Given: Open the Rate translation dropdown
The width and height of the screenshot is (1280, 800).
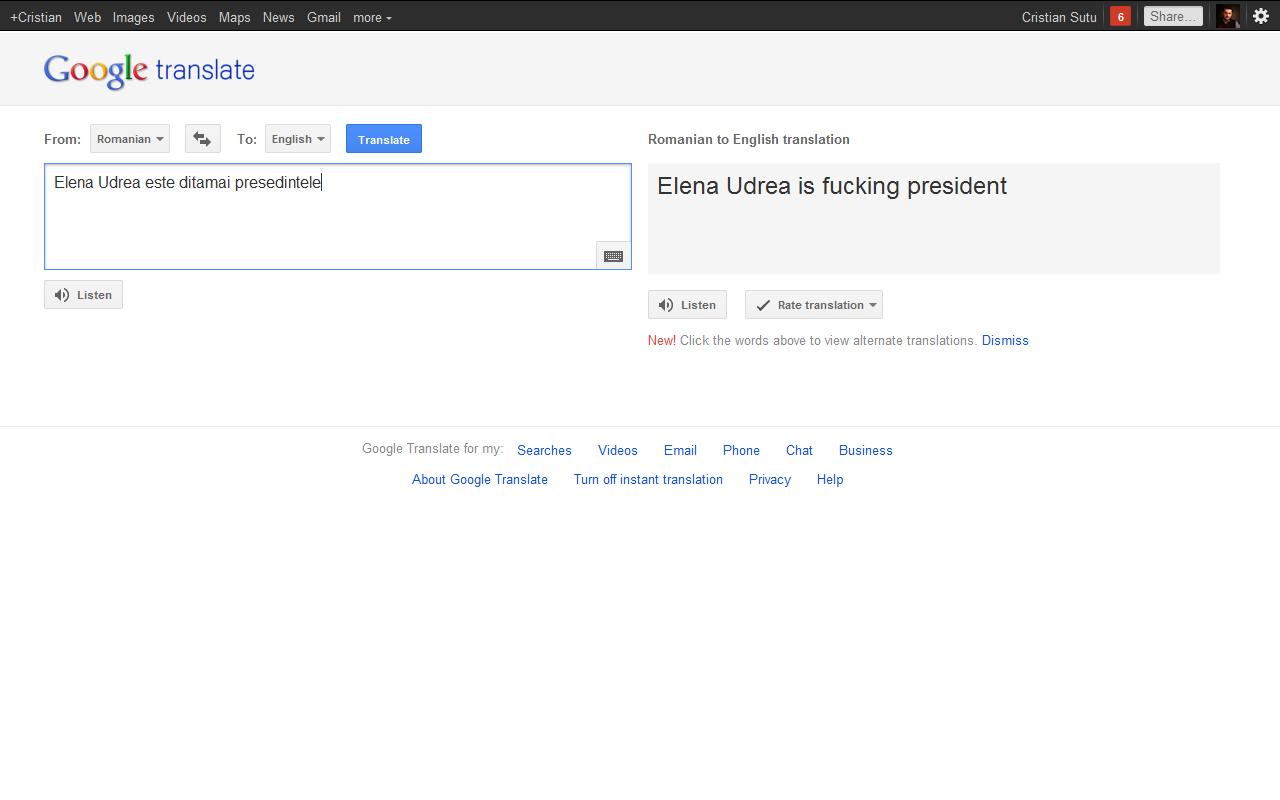Looking at the screenshot, I should point(813,305).
